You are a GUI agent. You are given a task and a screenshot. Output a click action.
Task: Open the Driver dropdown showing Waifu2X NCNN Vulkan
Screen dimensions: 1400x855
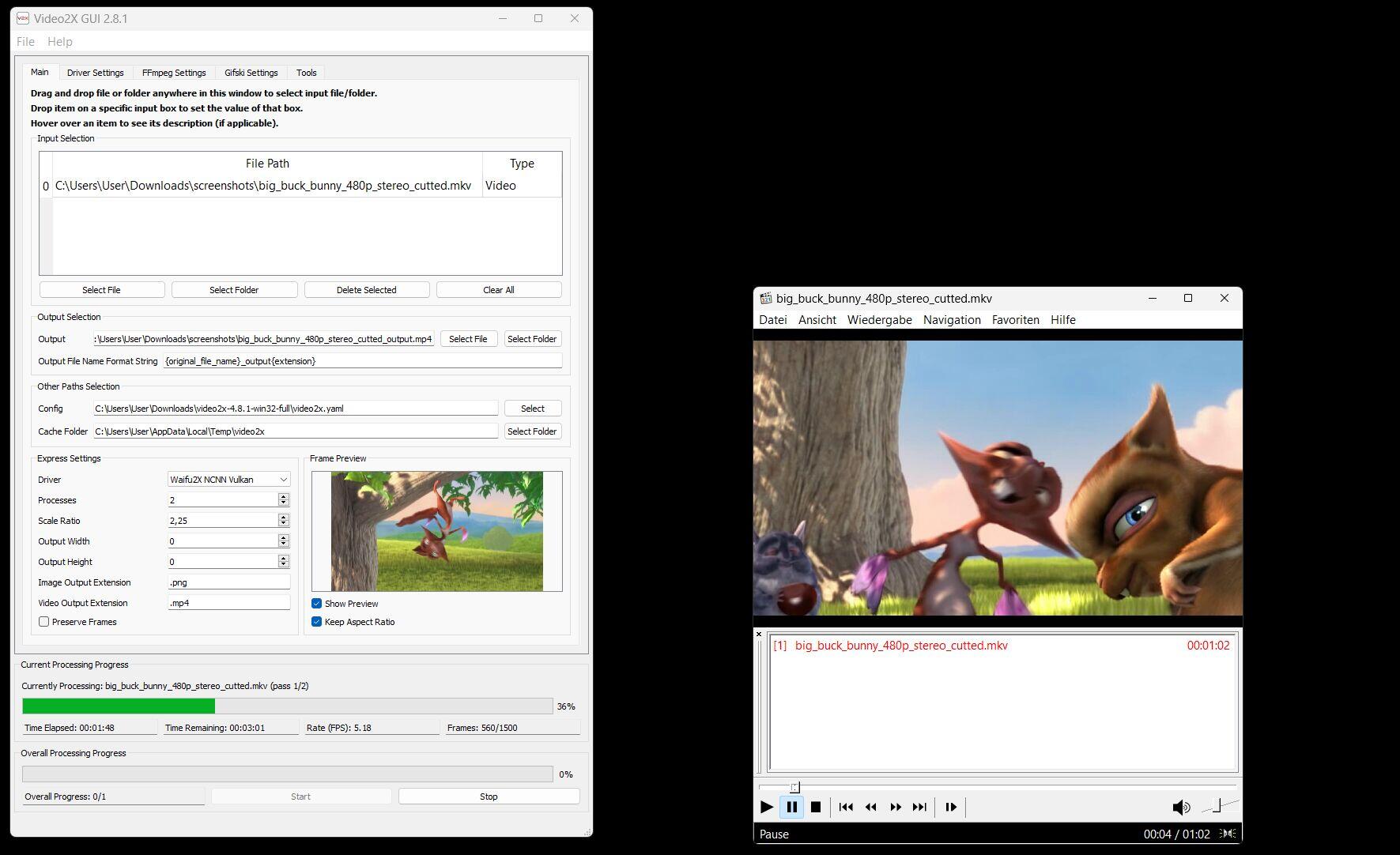point(228,479)
